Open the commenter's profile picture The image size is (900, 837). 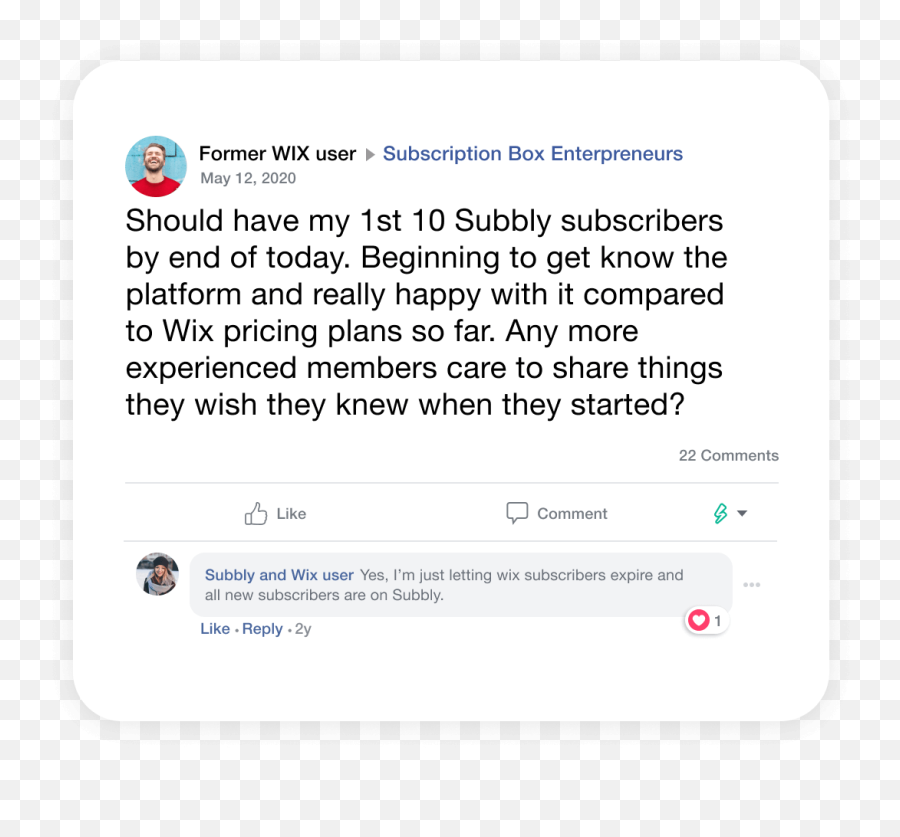158,574
